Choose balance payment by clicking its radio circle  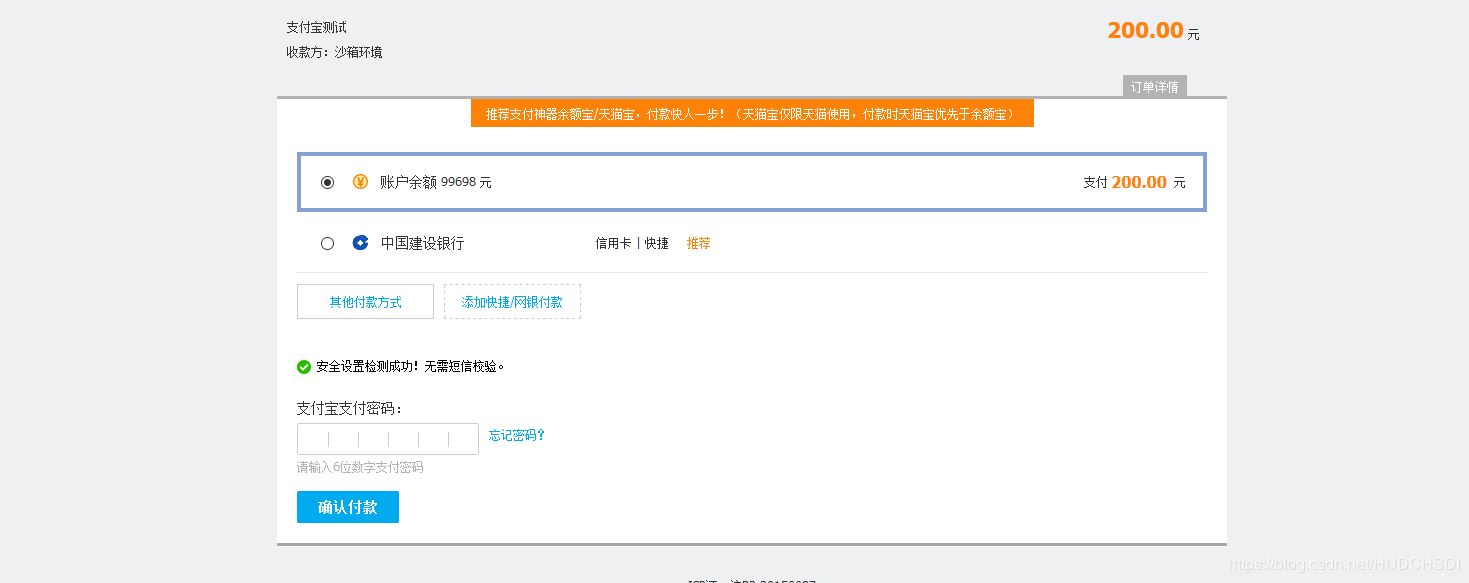pos(327,182)
